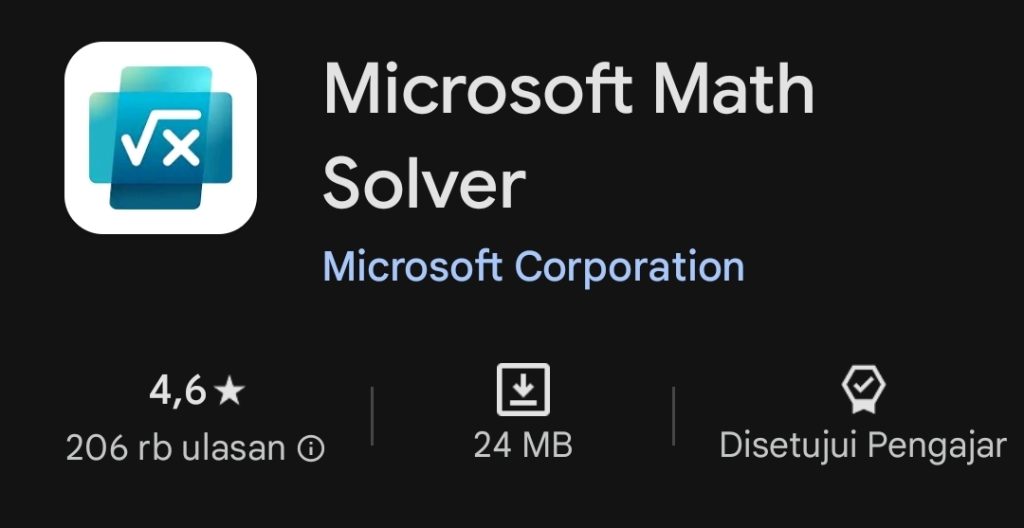Open the Microsoft Corporation developer page

533,267
